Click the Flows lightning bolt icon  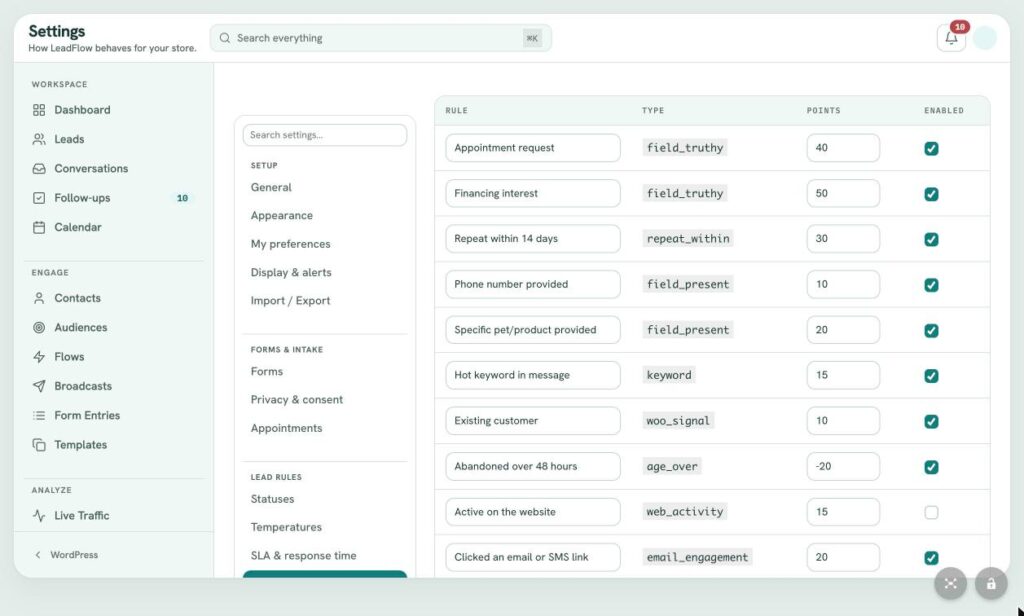pos(39,357)
